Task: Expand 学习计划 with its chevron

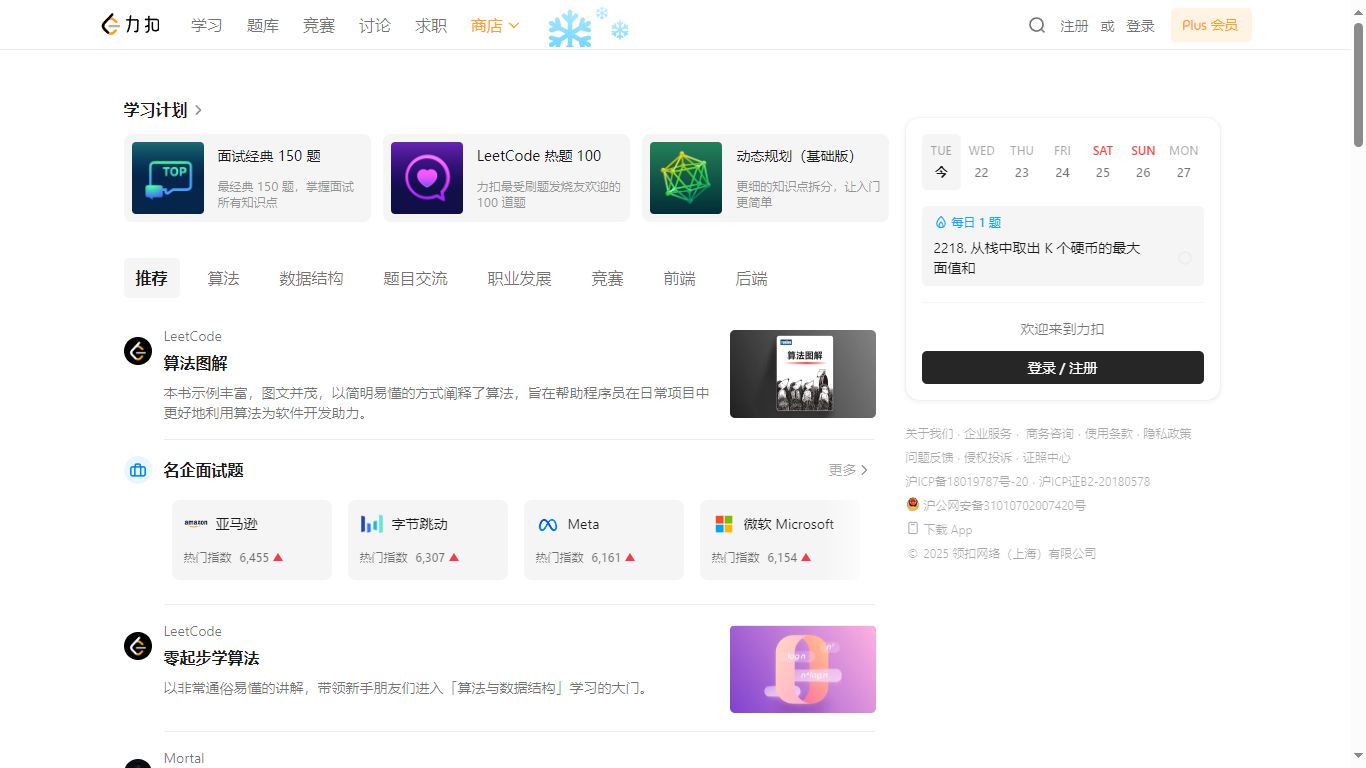Action: click(197, 110)
